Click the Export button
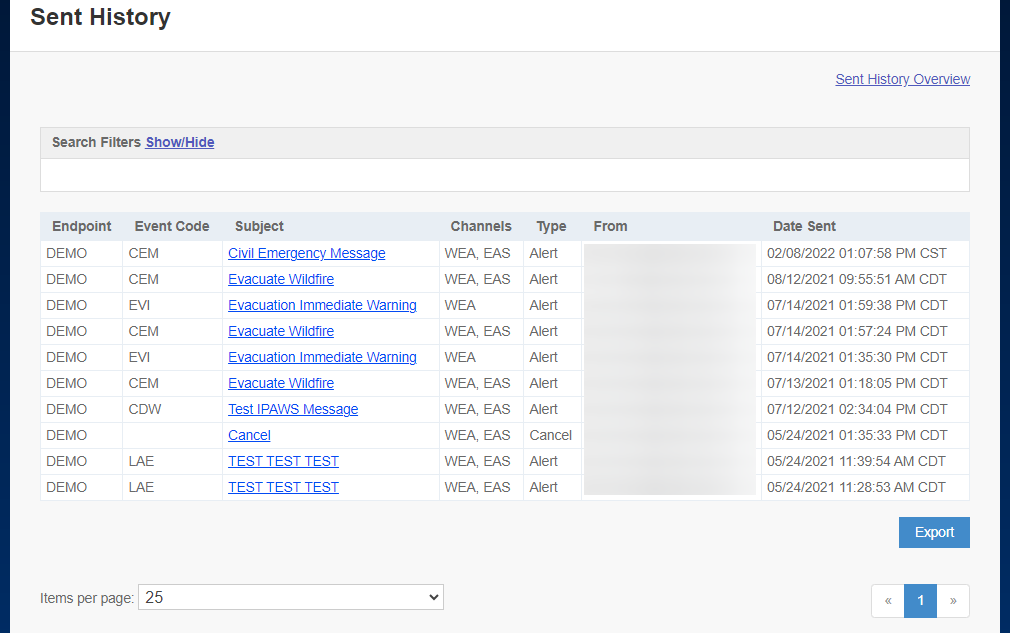This screenshot has height=633, width=1010. pyautogui.click(x=934, y=533)
